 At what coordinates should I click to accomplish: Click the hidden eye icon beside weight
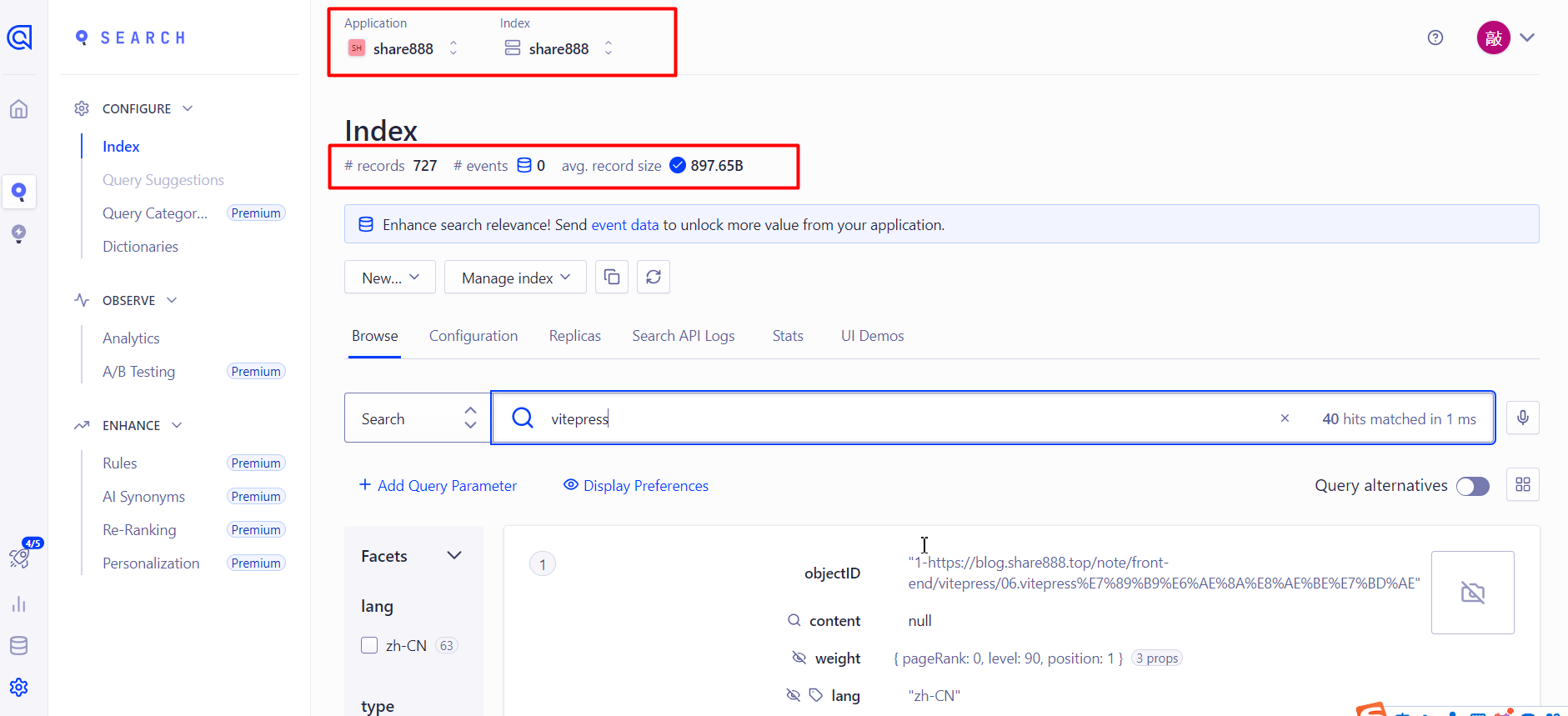pos(799,658)
